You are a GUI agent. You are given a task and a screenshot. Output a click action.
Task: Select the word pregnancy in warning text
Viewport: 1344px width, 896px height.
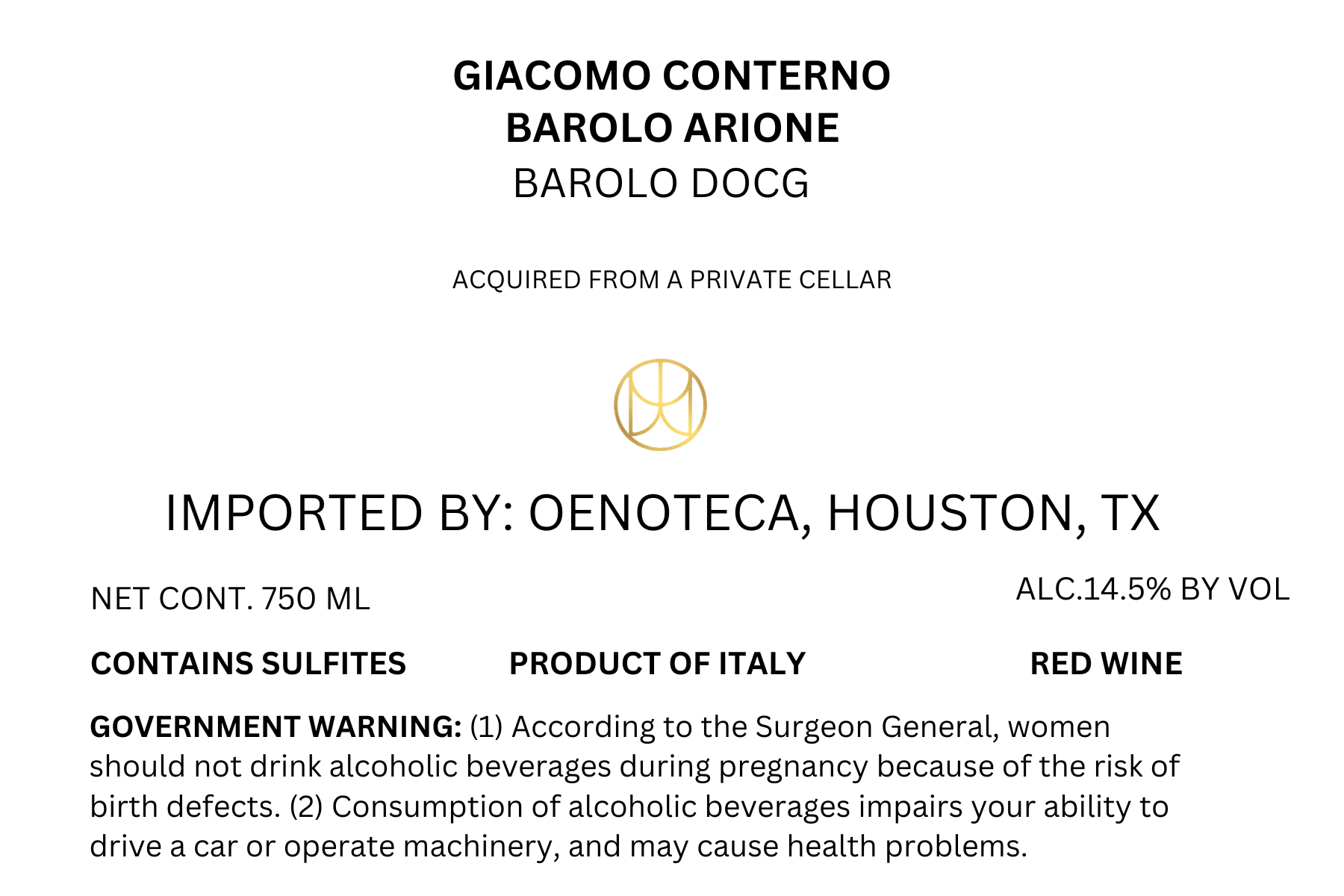tap(793, 768)
